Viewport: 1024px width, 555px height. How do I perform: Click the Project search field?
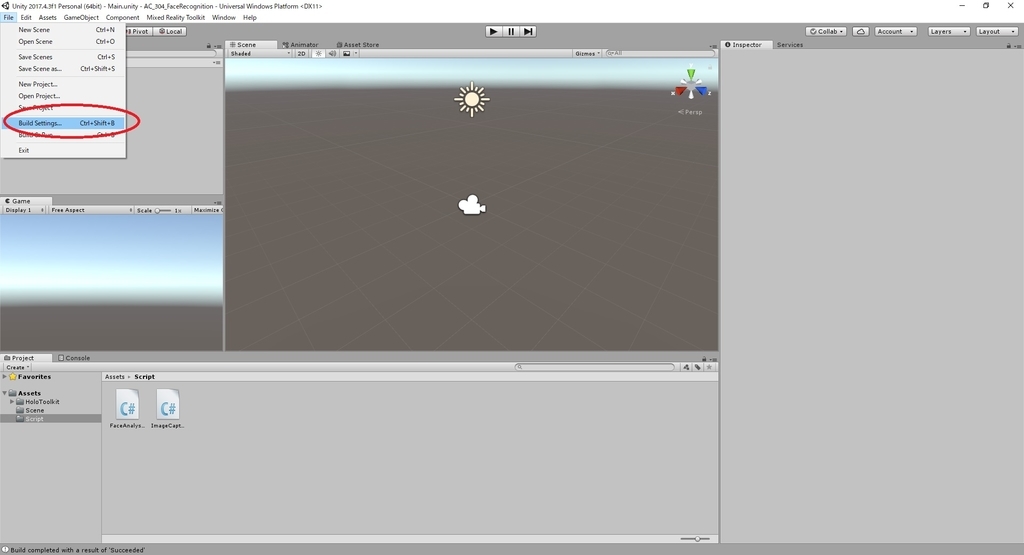[x=594, y=367]
